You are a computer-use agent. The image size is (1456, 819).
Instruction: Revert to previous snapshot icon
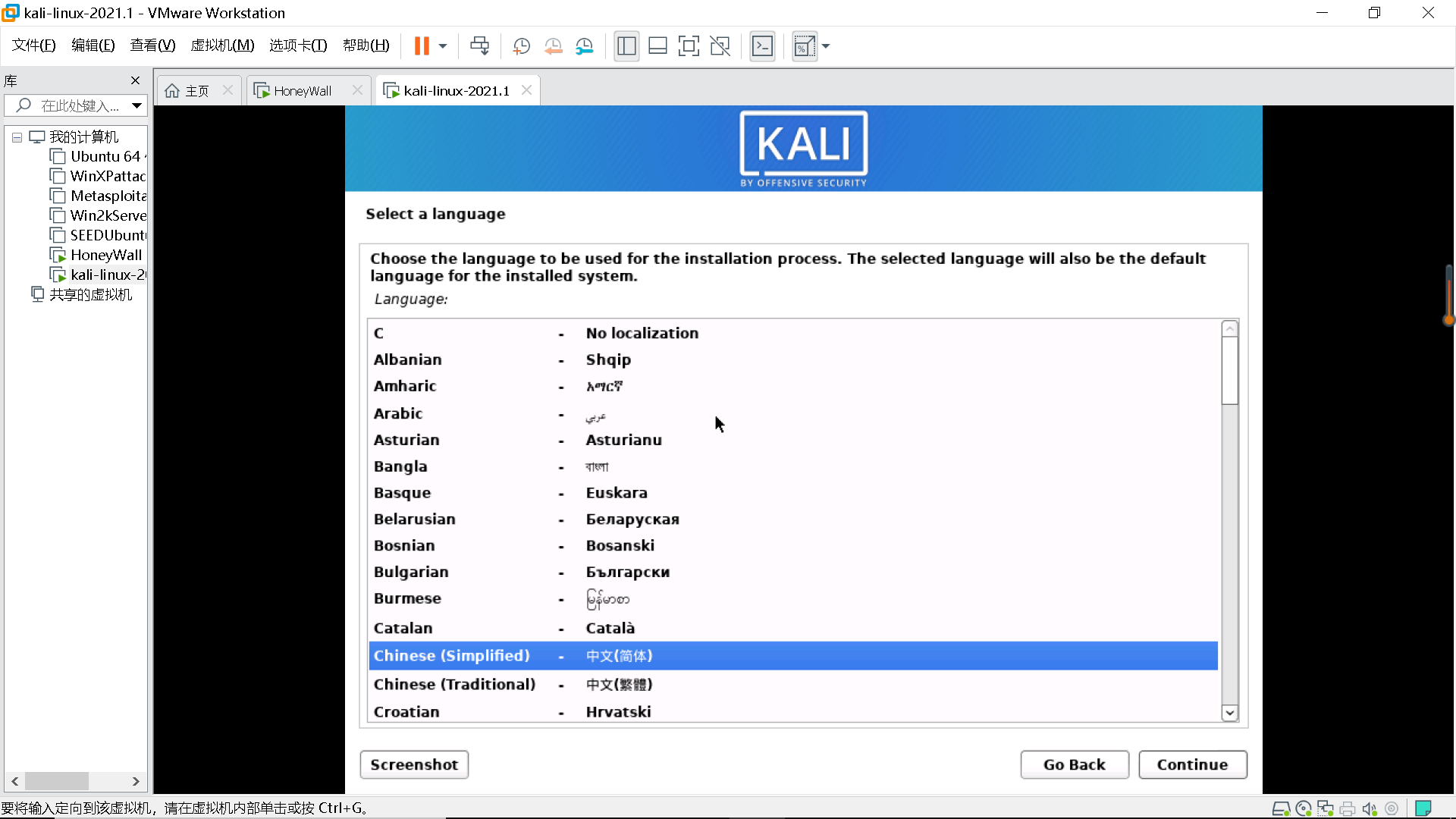point(553,46)
